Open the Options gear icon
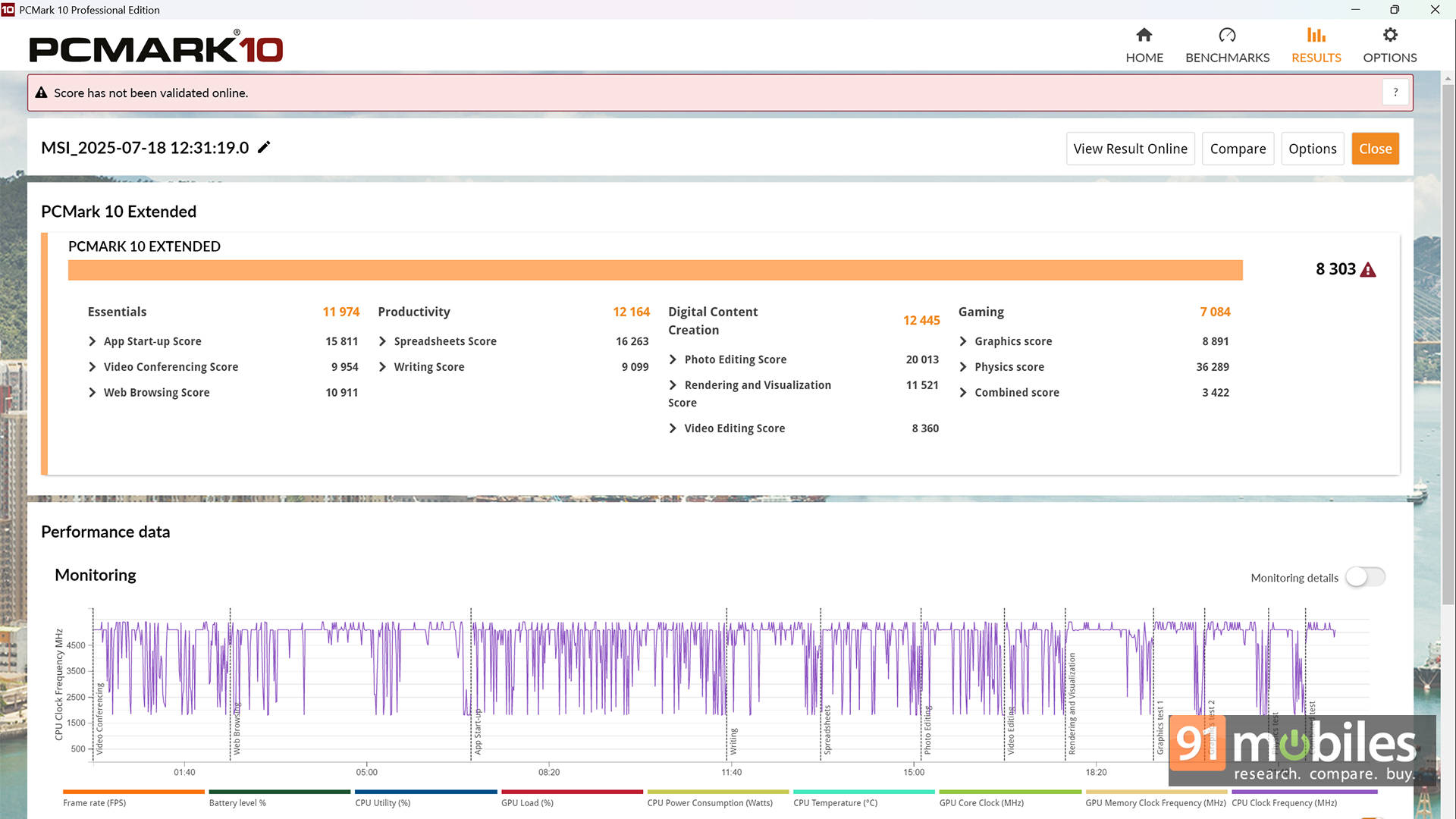1456x819 pixels. [x=1389, y=35]
